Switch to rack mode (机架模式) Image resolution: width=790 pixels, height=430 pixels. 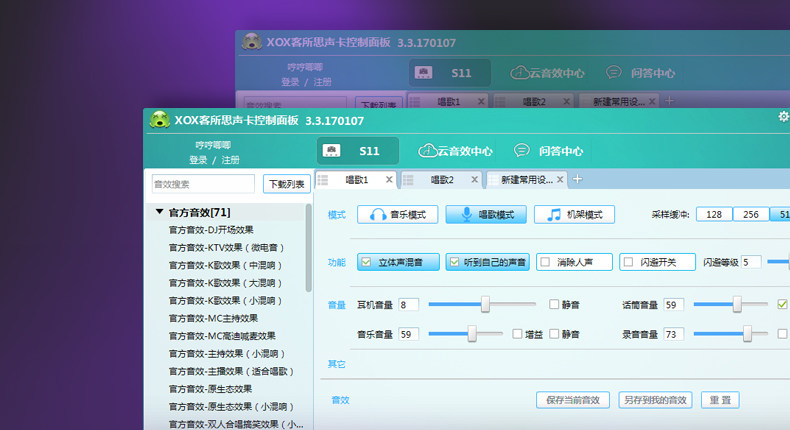point(574,215)
